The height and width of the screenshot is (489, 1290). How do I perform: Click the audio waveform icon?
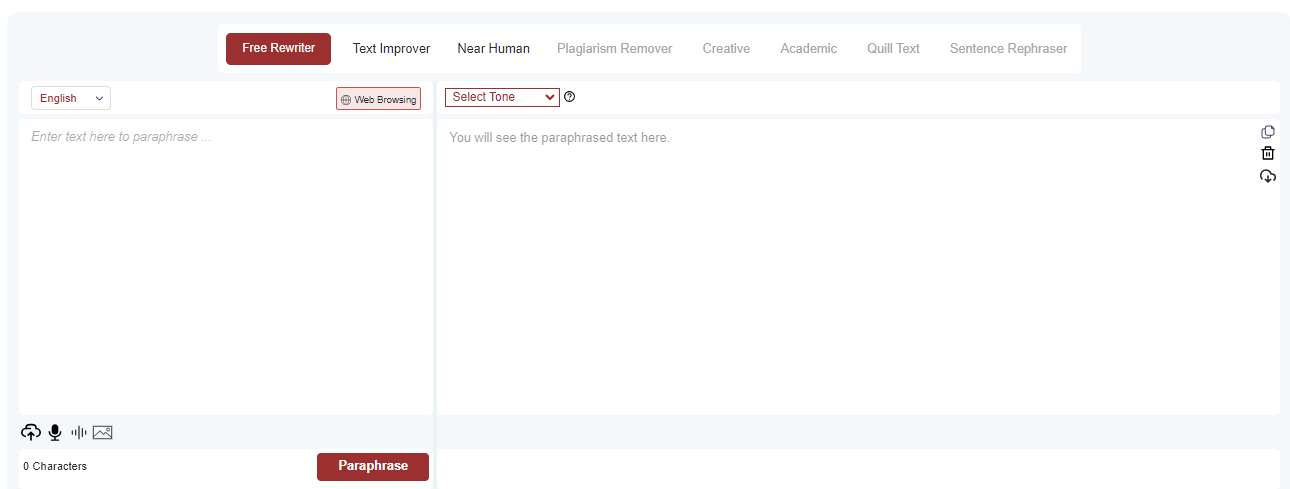[x=79, y=432]
